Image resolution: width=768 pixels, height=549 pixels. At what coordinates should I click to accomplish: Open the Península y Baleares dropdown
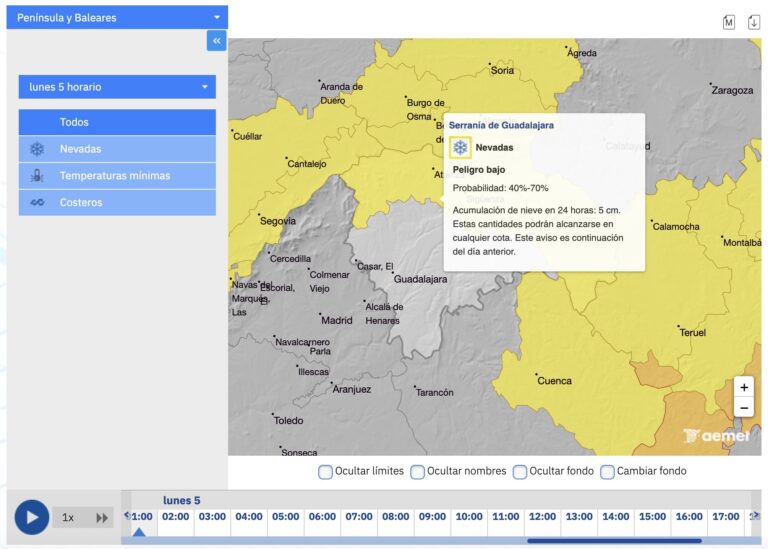(117, 18)
